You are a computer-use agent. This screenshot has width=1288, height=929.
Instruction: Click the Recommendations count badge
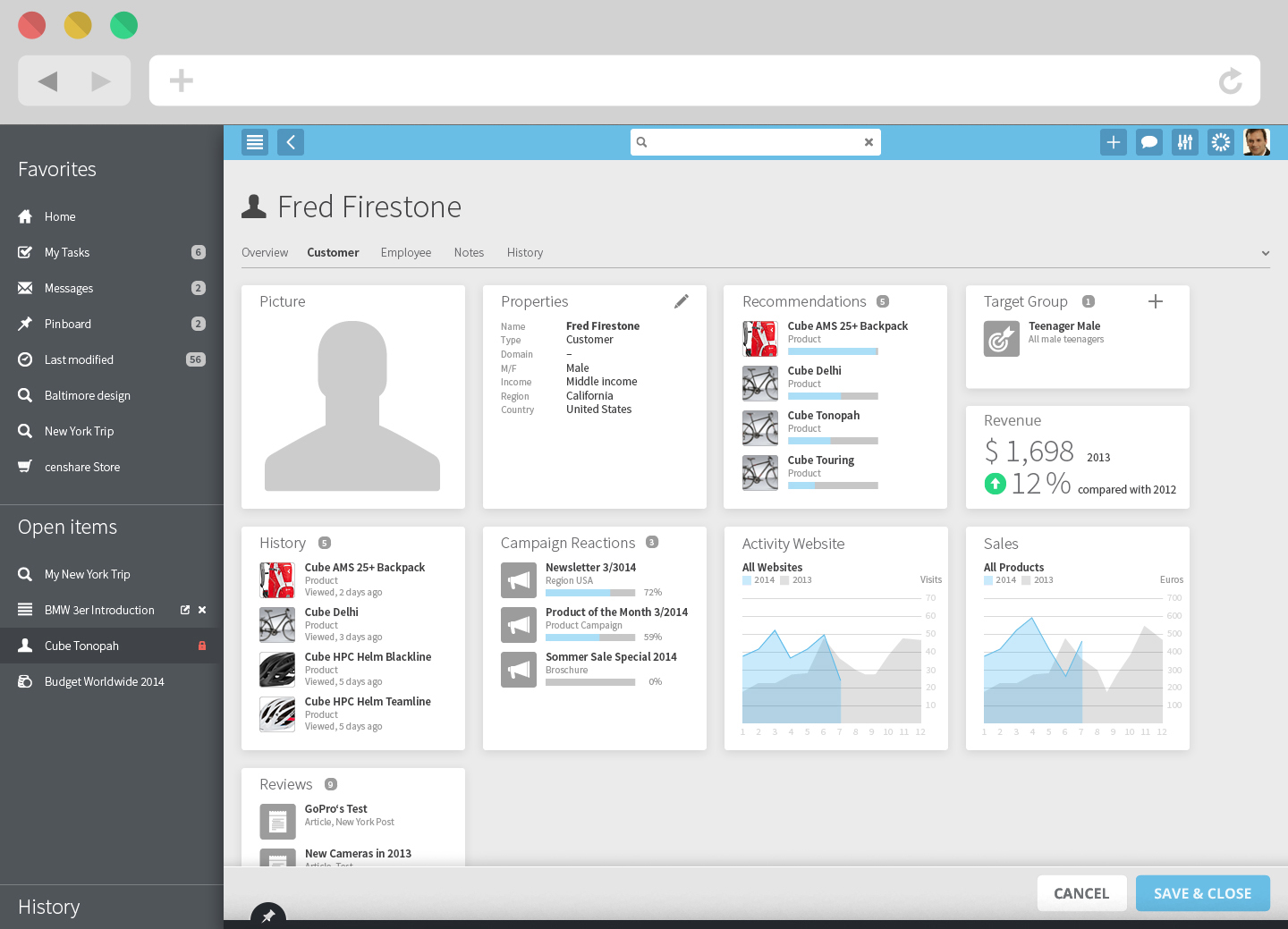point(883,301)
